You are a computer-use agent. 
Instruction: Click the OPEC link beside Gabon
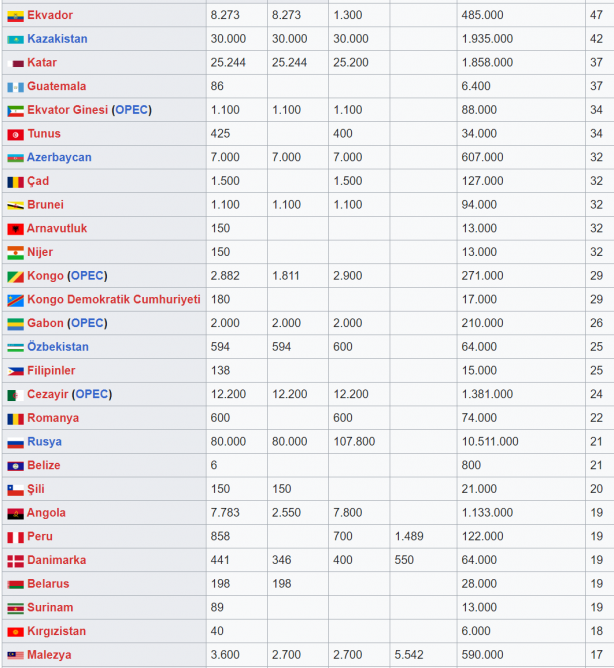point(87,323)
